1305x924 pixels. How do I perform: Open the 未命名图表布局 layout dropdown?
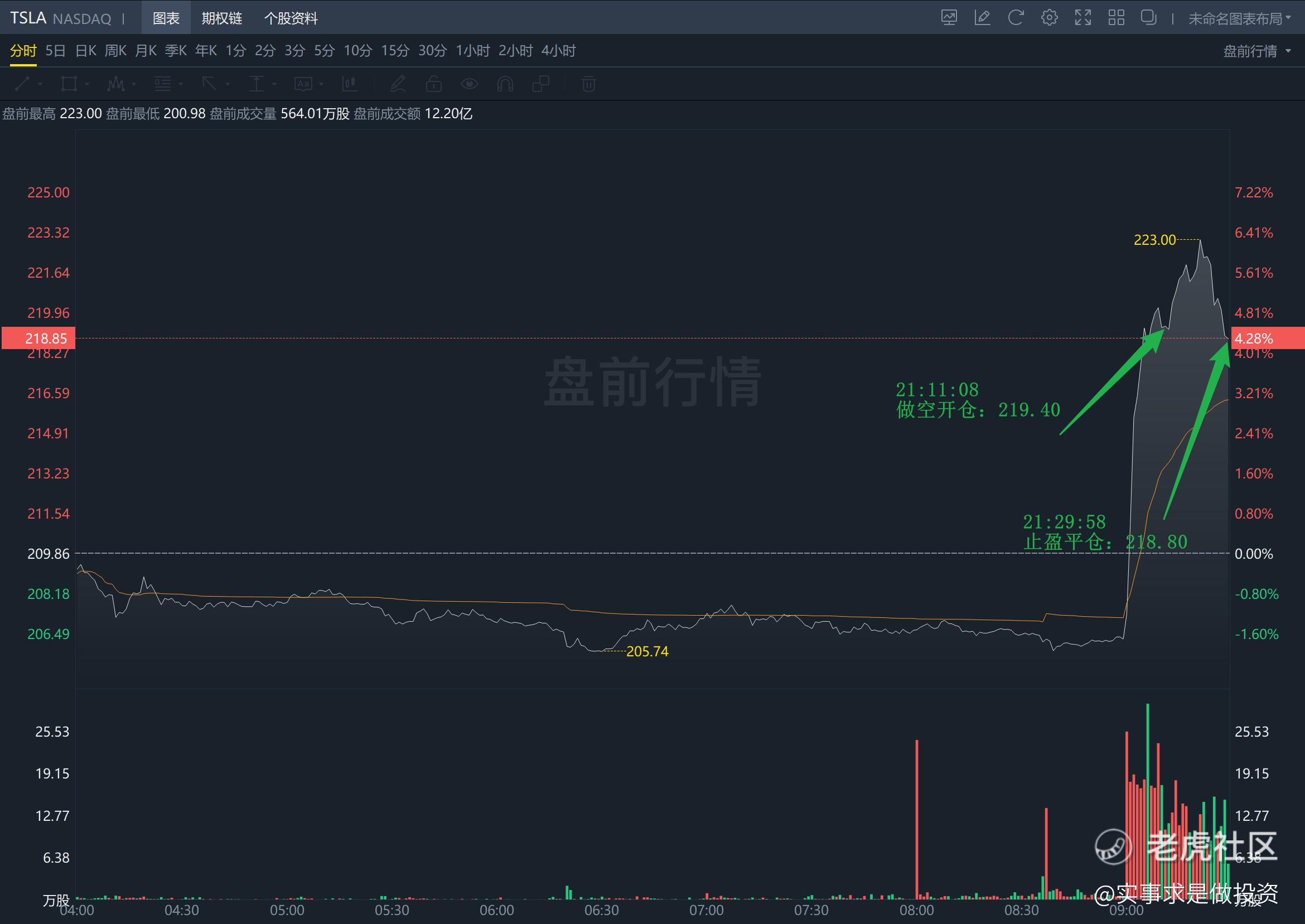point(1240,19)
